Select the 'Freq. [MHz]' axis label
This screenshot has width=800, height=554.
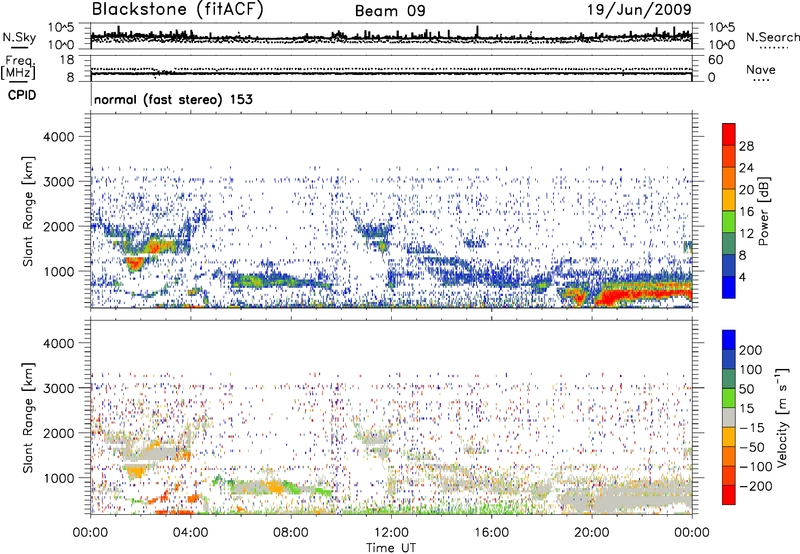pos(18,67)
